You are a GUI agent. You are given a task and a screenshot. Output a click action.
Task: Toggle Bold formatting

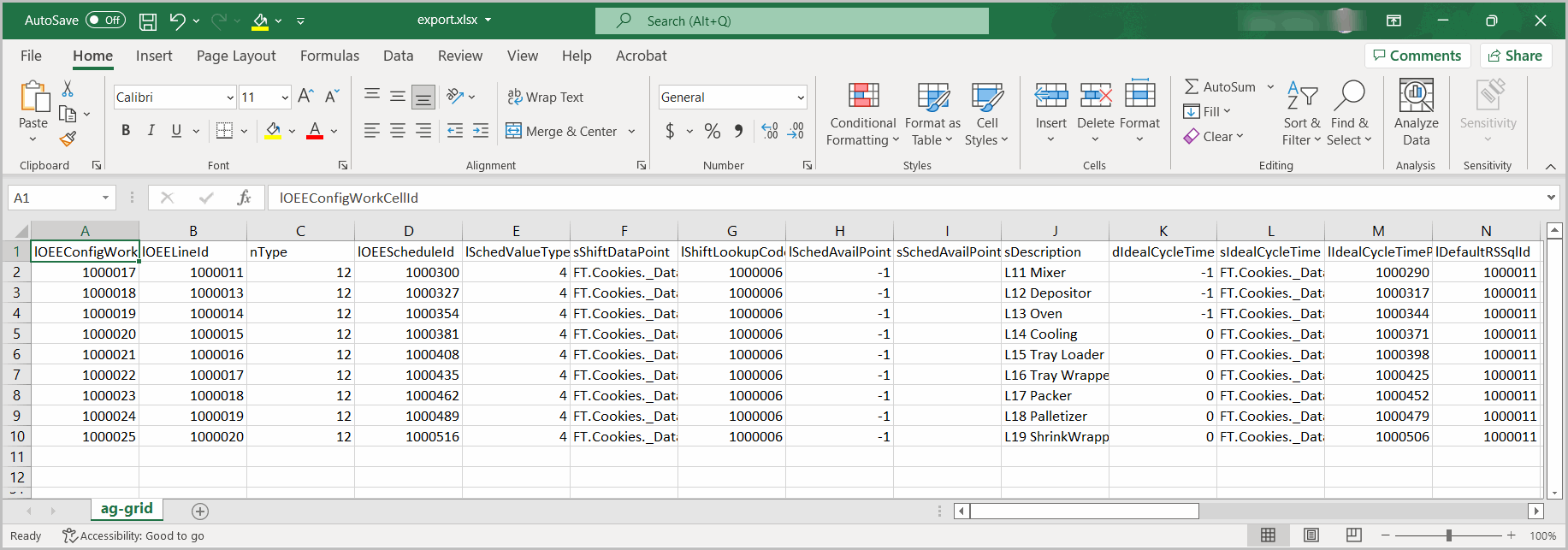point(126,131)
